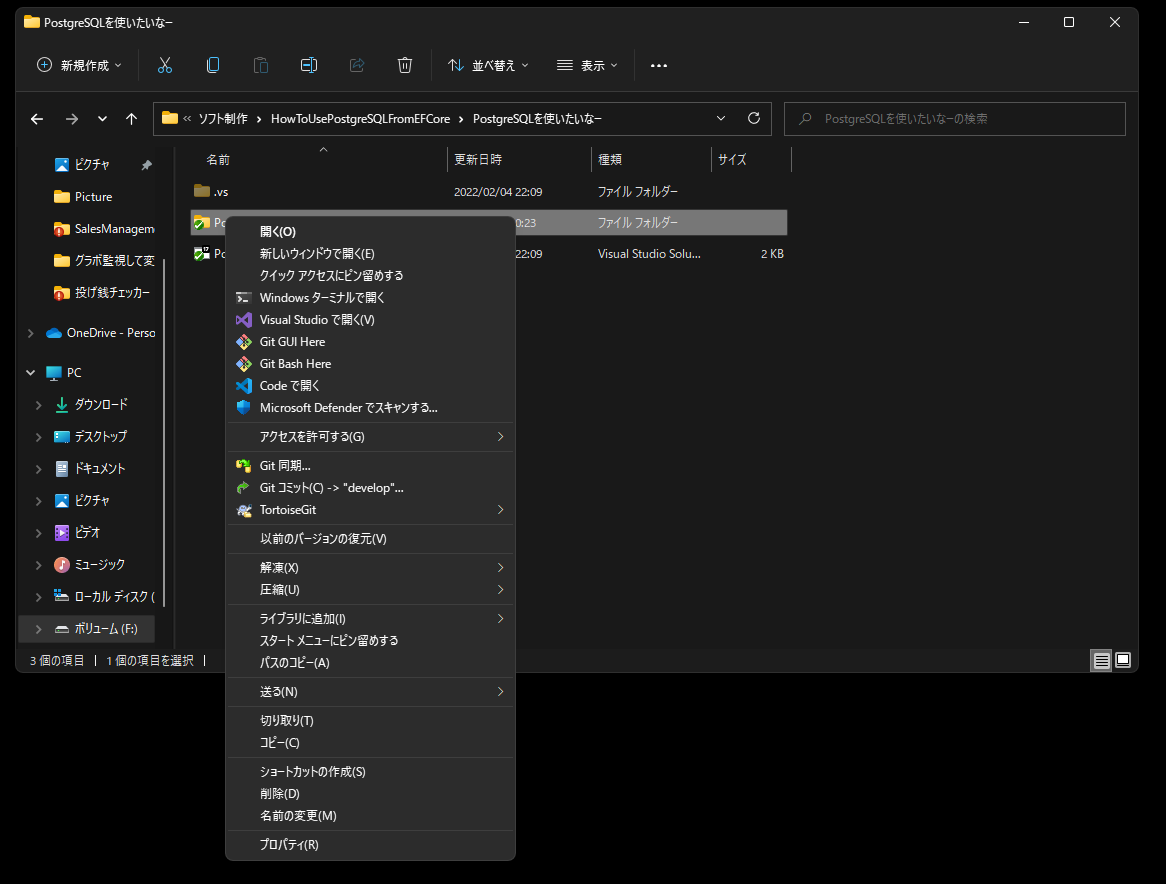The image size is (1166, 884).
Task: Choose 新しいウィンドウで開く(E)
Action: pos(370,254)
